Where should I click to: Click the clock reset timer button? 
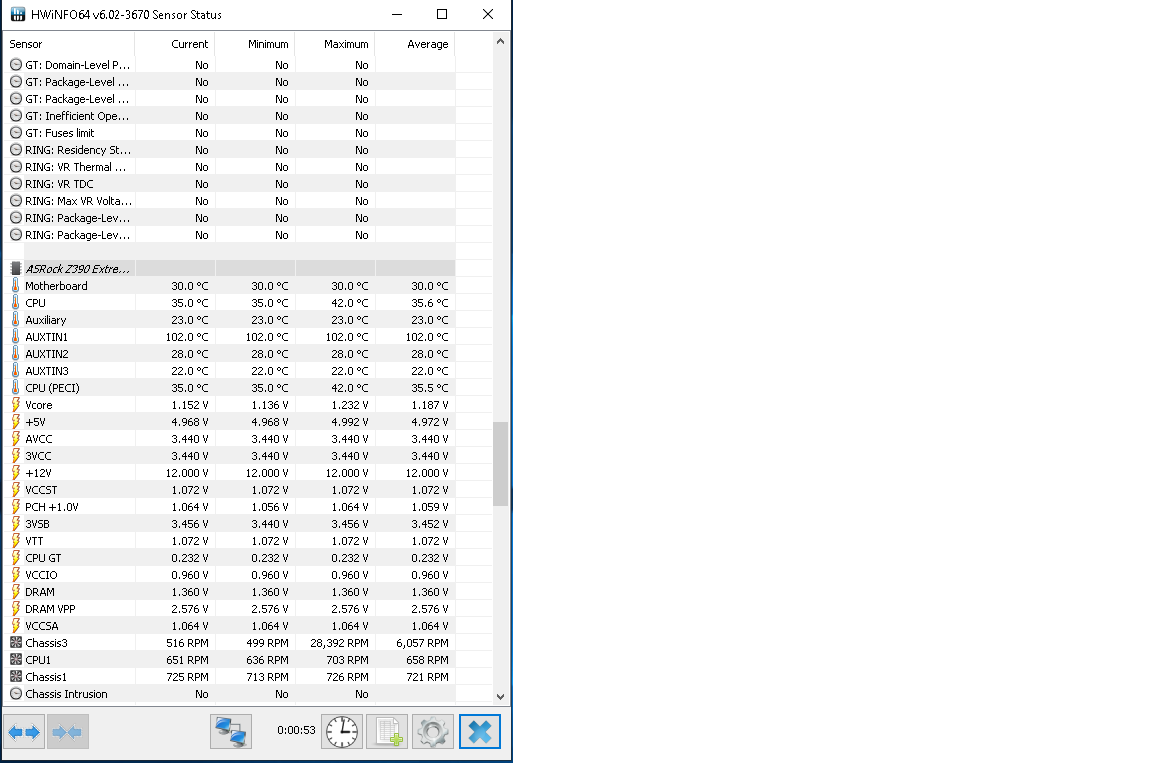[x=342, y=731]
